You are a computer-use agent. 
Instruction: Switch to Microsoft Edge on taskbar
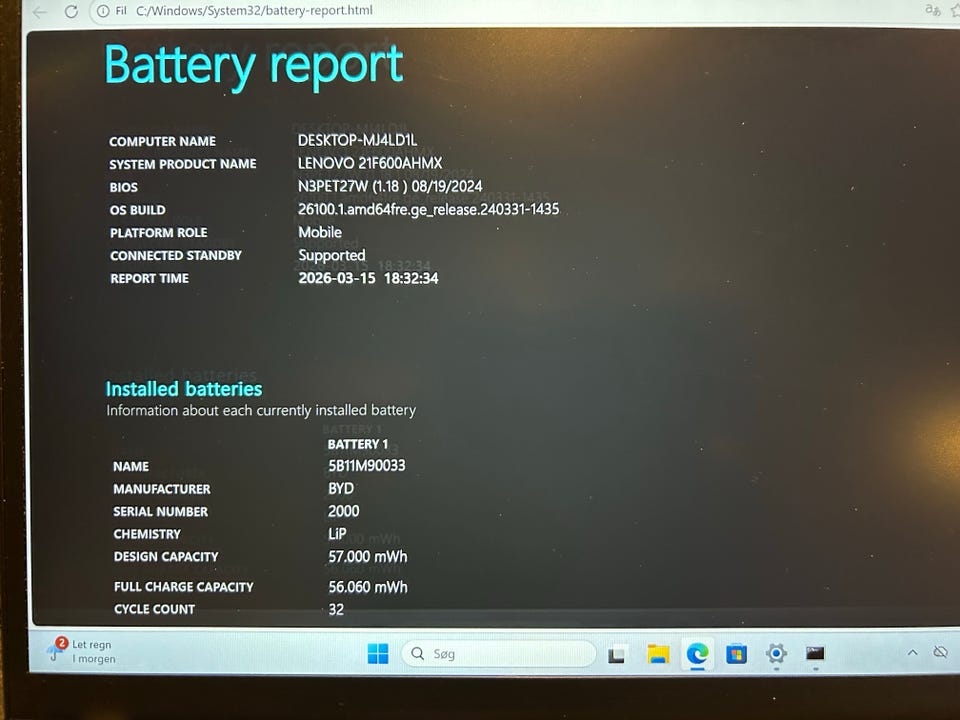(697, 654)
